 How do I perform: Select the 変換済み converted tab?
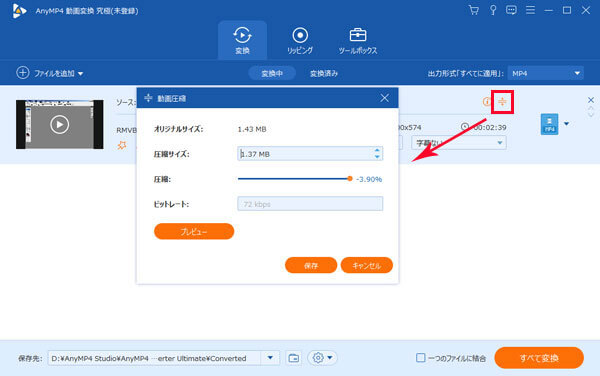[324, 73]
